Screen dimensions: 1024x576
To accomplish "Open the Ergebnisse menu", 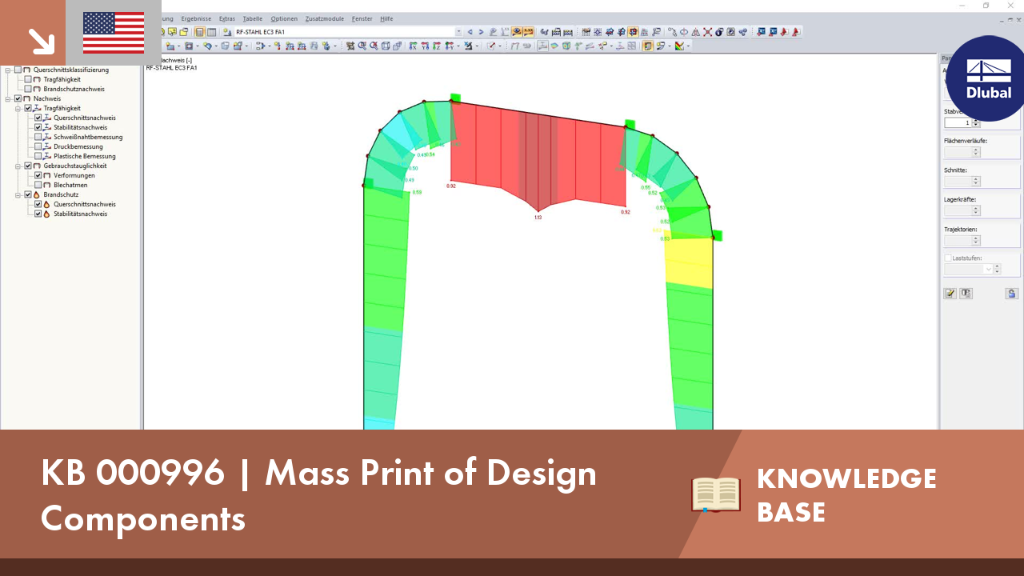I will (196, 19).
